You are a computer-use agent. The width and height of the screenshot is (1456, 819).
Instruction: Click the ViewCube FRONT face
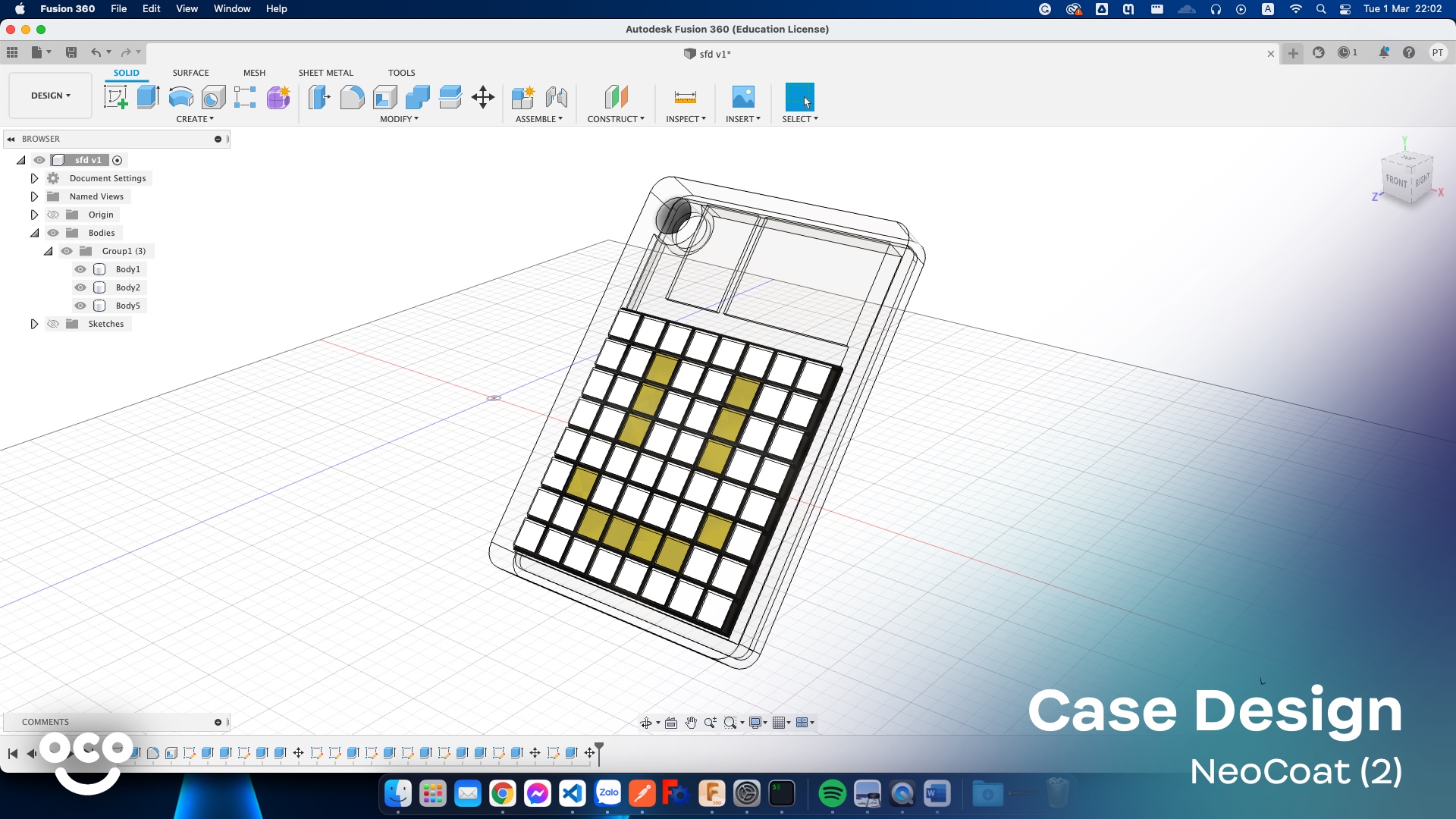(1396, 180)
